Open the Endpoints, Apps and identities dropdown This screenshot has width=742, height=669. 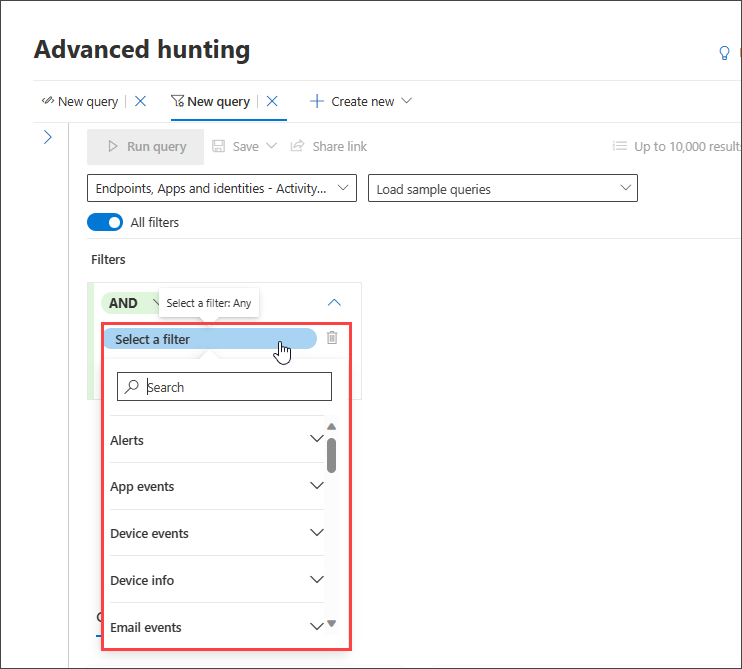click(222, 188)
